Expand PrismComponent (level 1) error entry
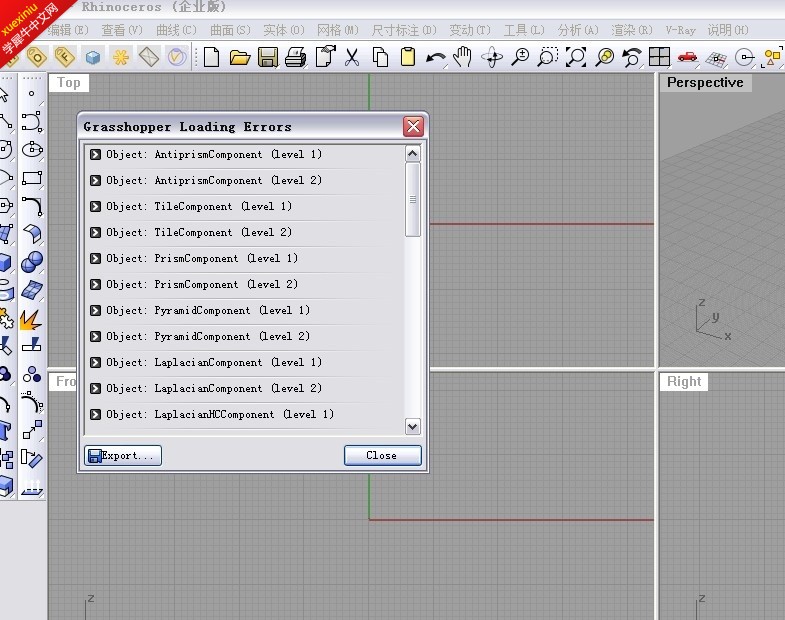Screen dimensions: 785x620 pyautogui.click(x=95, y=258)
